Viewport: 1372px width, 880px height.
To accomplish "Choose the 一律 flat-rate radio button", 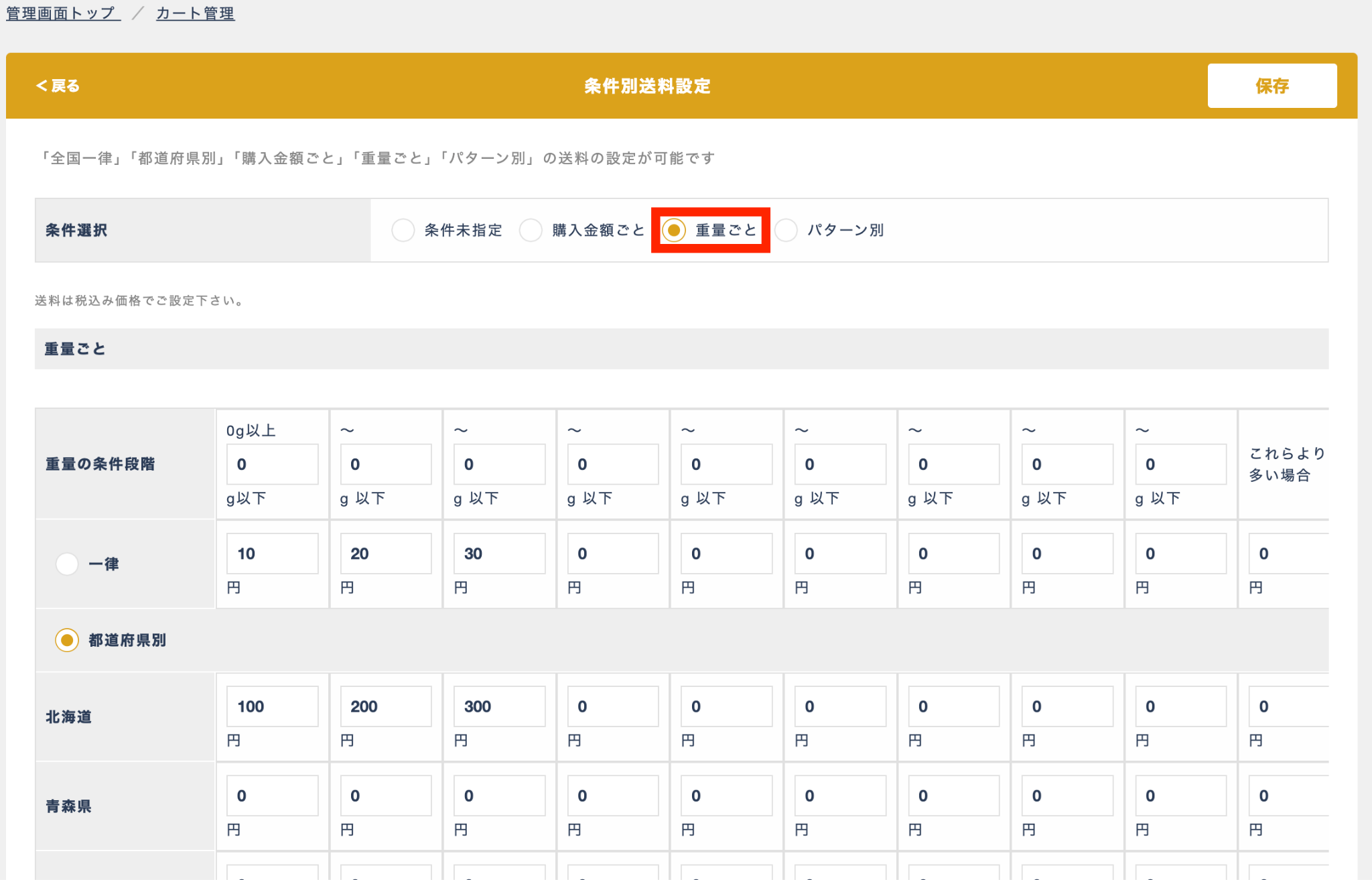I will [67, 564].
